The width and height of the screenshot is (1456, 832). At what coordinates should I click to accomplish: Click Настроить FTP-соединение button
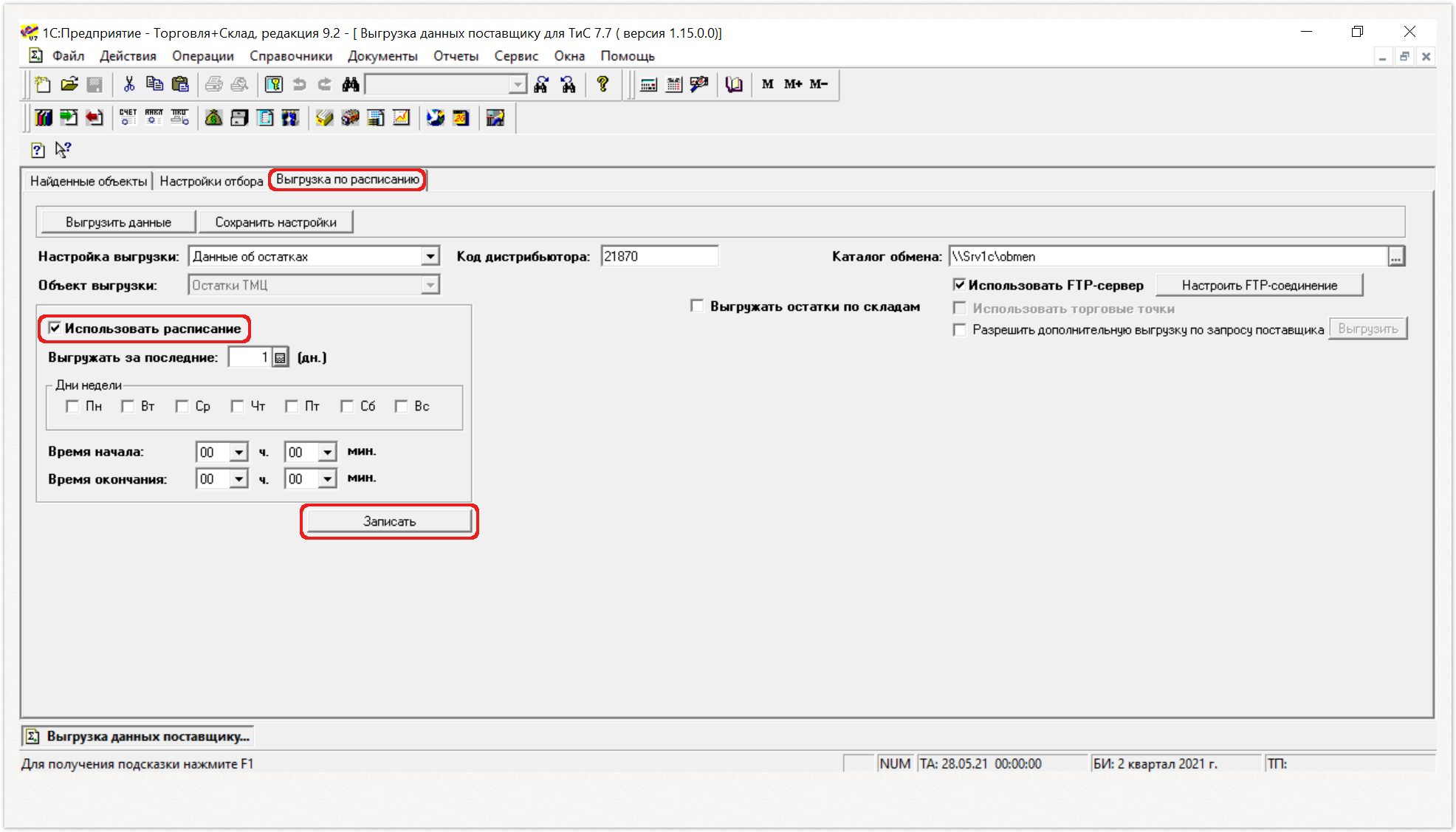pyautogui.click(x=1259, y=285)
